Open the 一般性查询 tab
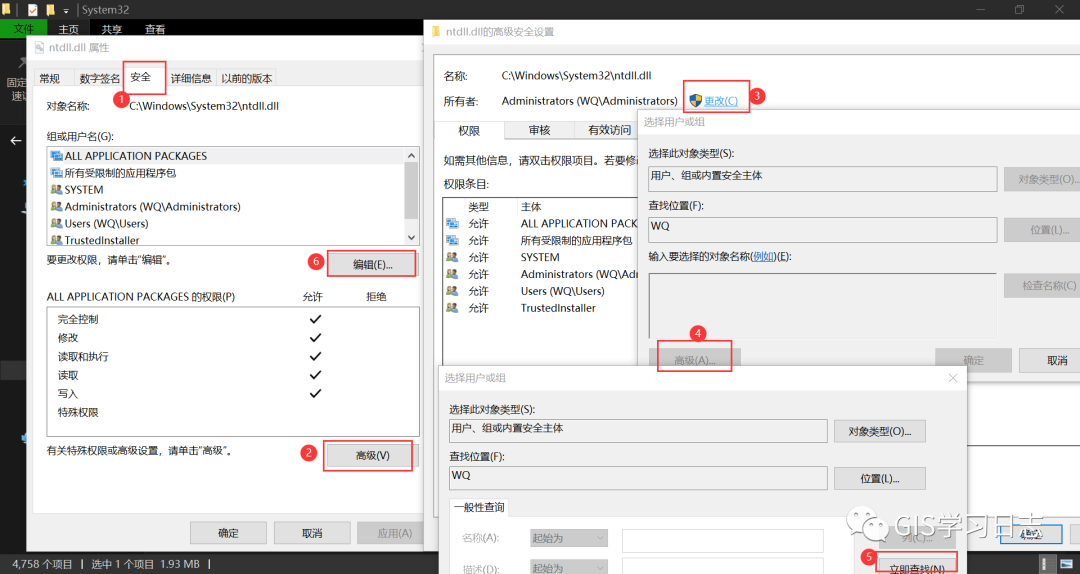The width and height of the screenshot is (1080, 574). [x=479, y=507]
